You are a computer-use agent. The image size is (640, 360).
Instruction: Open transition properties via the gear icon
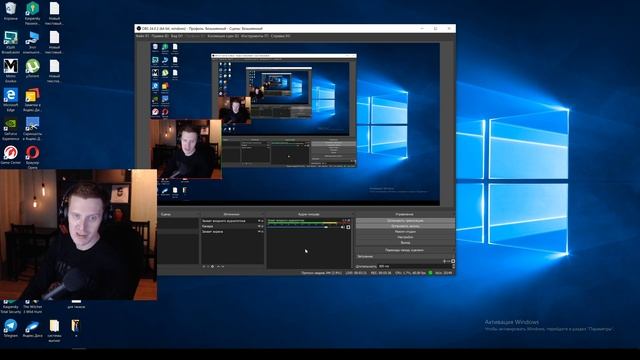pyautogui.click(x=453, y=261)
